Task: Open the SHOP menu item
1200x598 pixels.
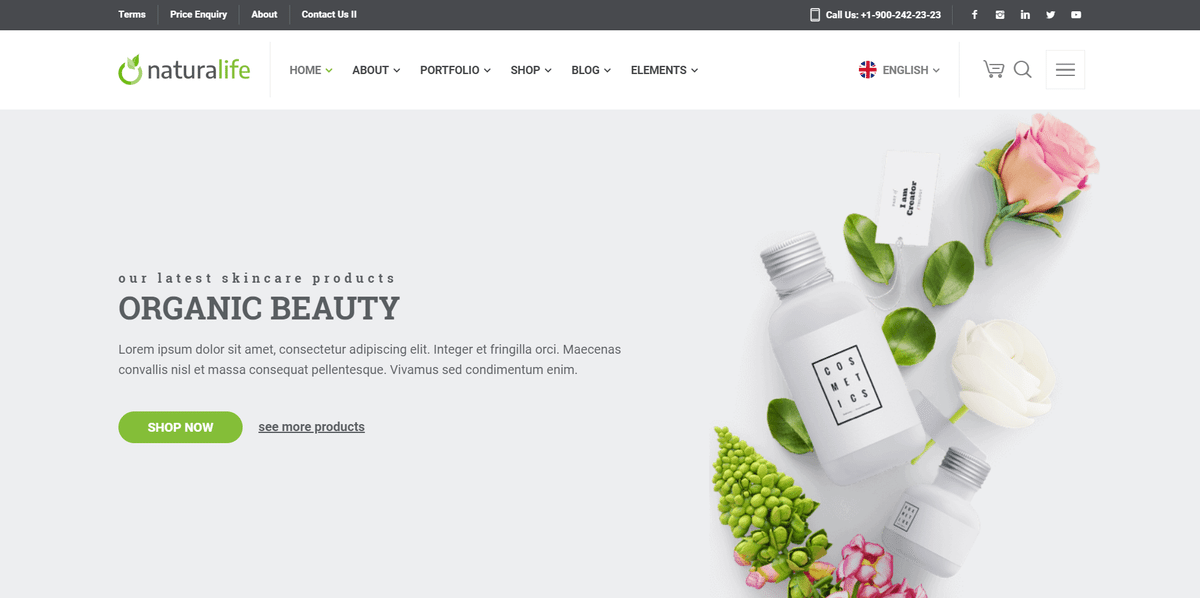Action: click(531, 70)
